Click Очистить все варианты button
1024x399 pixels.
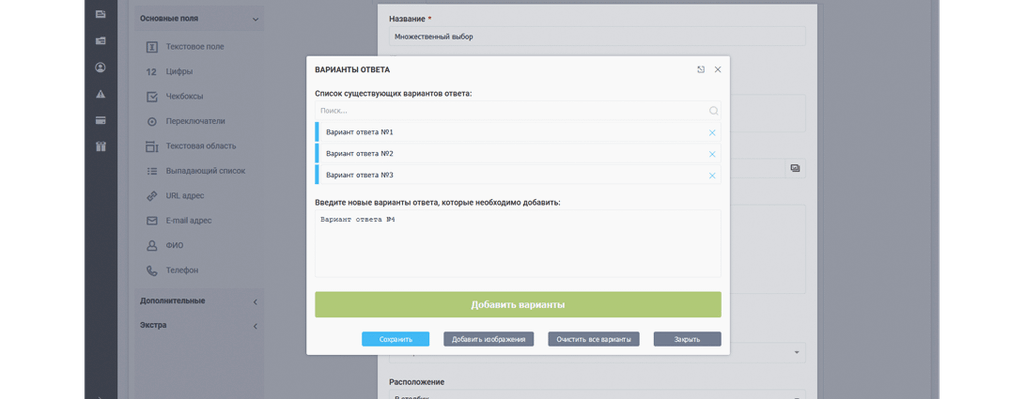pos(594,339)
